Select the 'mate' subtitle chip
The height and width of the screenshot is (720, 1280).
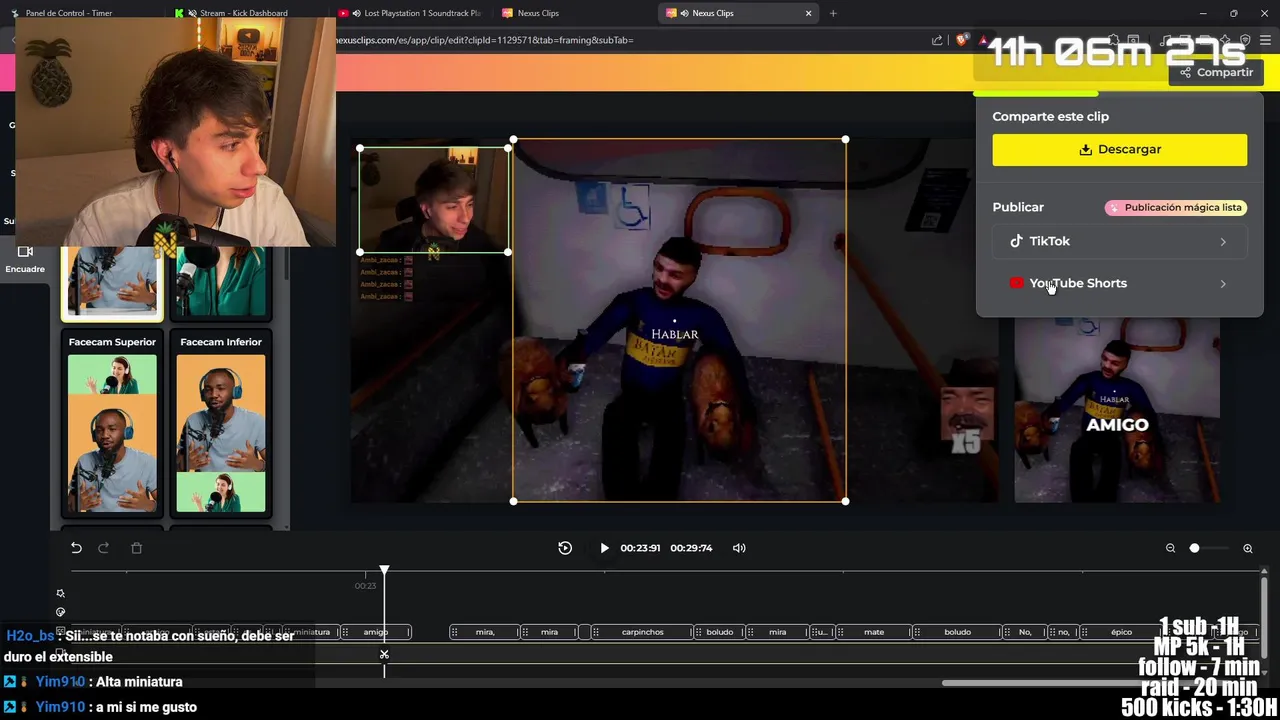(x=874, y=632)
